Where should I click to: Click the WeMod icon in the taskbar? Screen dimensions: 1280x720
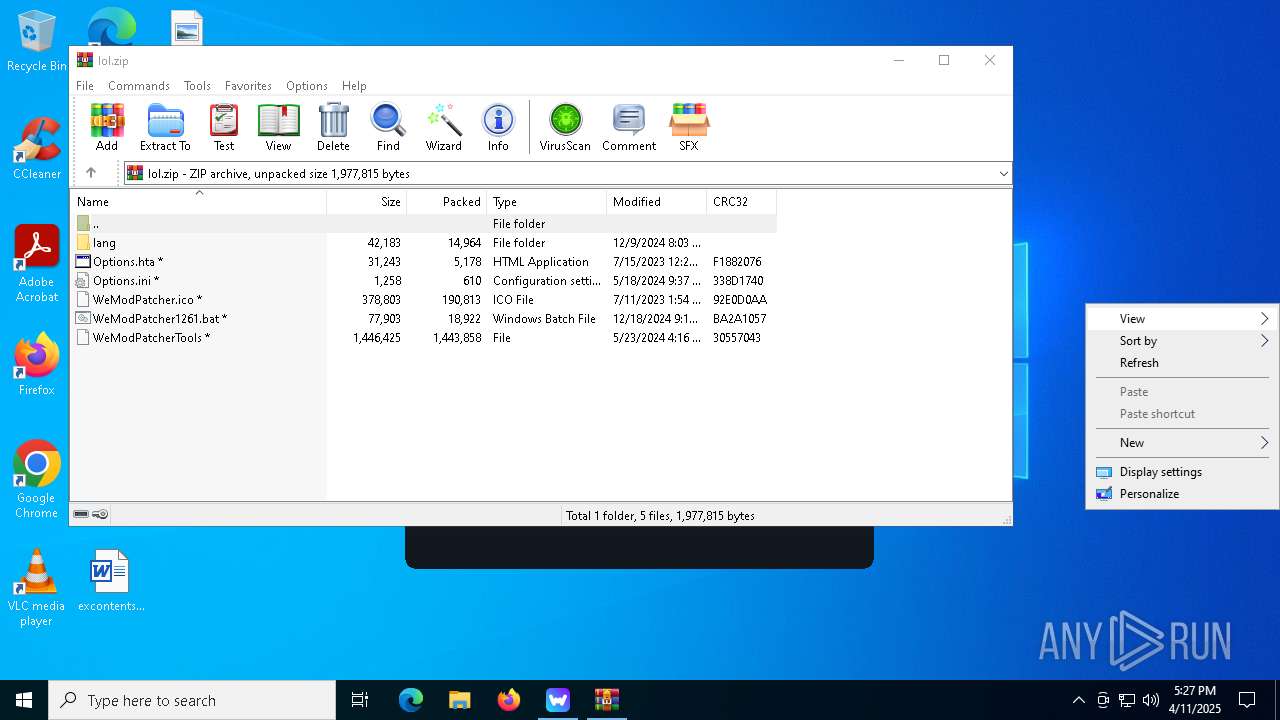(x=558, y=700)
